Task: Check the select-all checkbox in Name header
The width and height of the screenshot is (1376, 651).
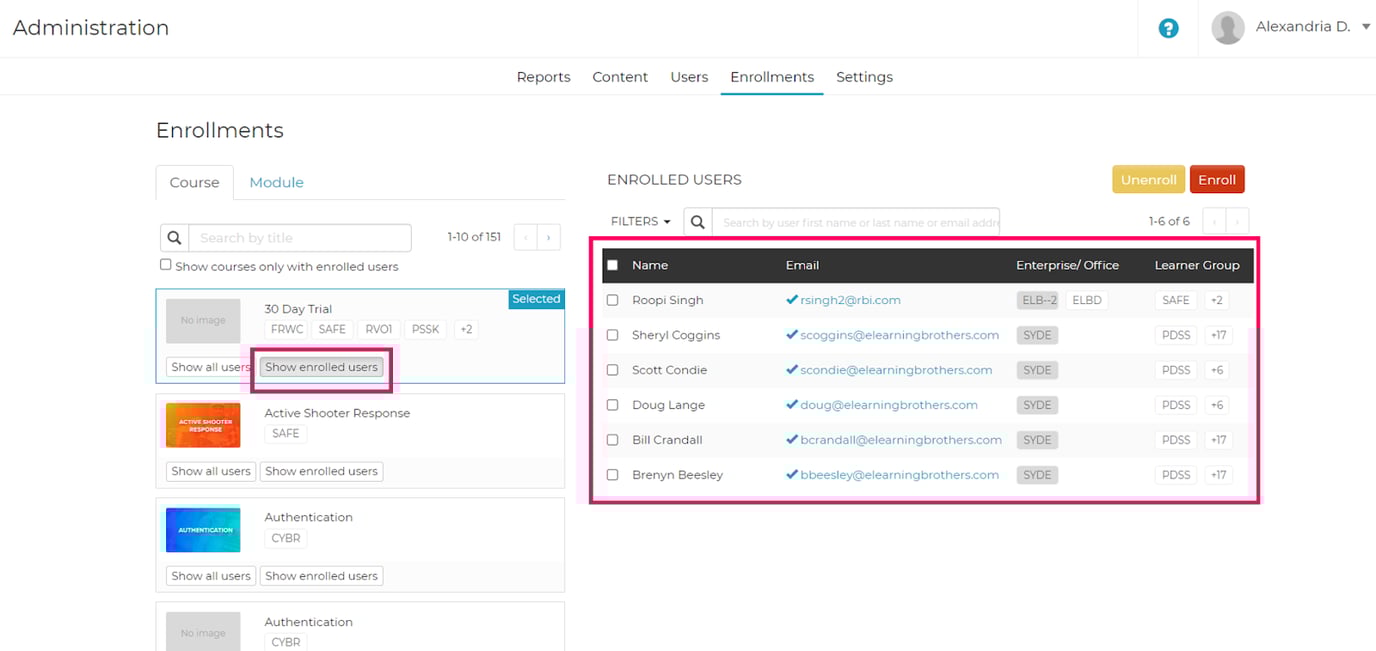Action: pyautogui.click(x=613, y=264)
